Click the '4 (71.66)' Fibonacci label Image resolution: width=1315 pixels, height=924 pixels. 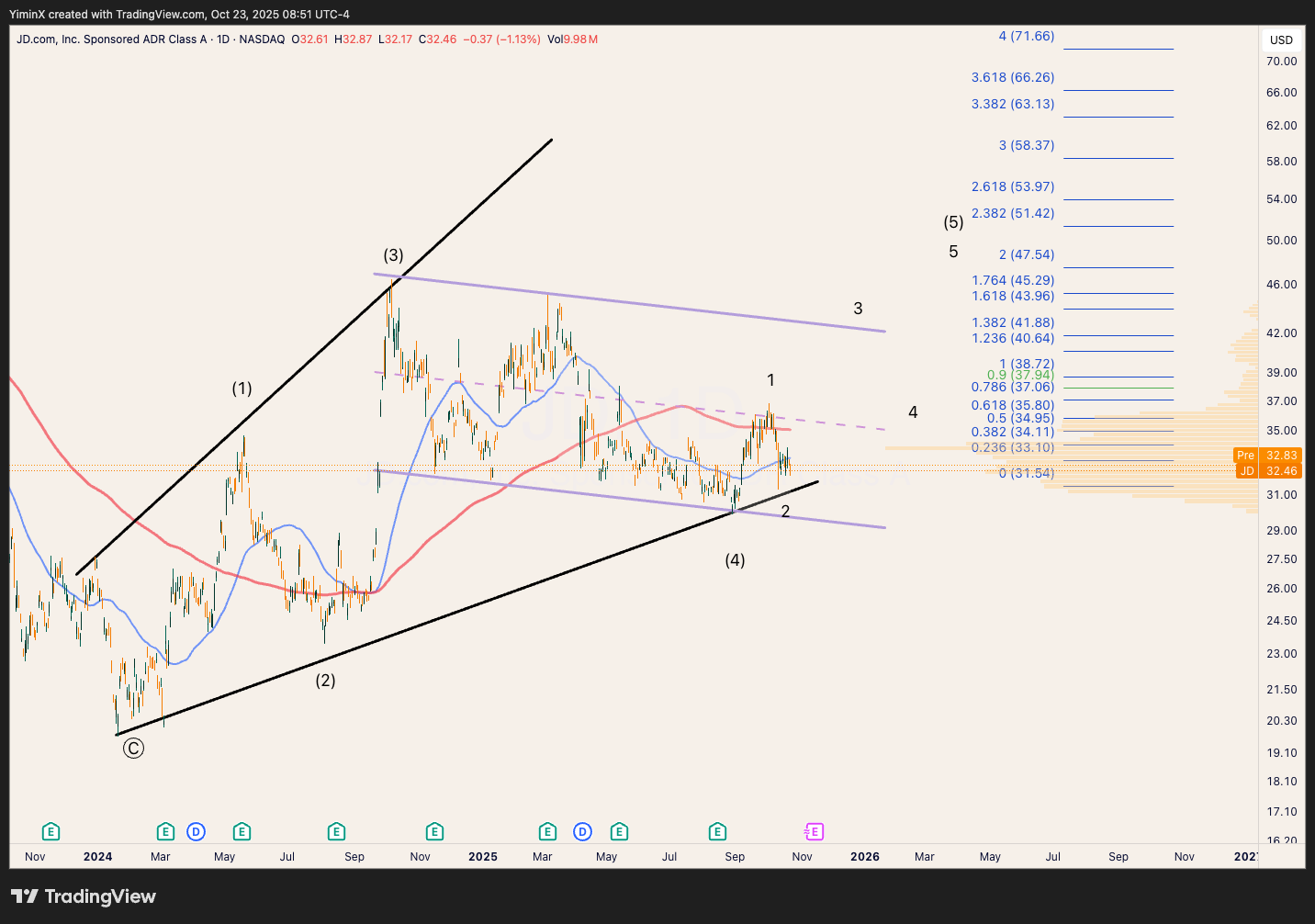[x=1027, y=36]
